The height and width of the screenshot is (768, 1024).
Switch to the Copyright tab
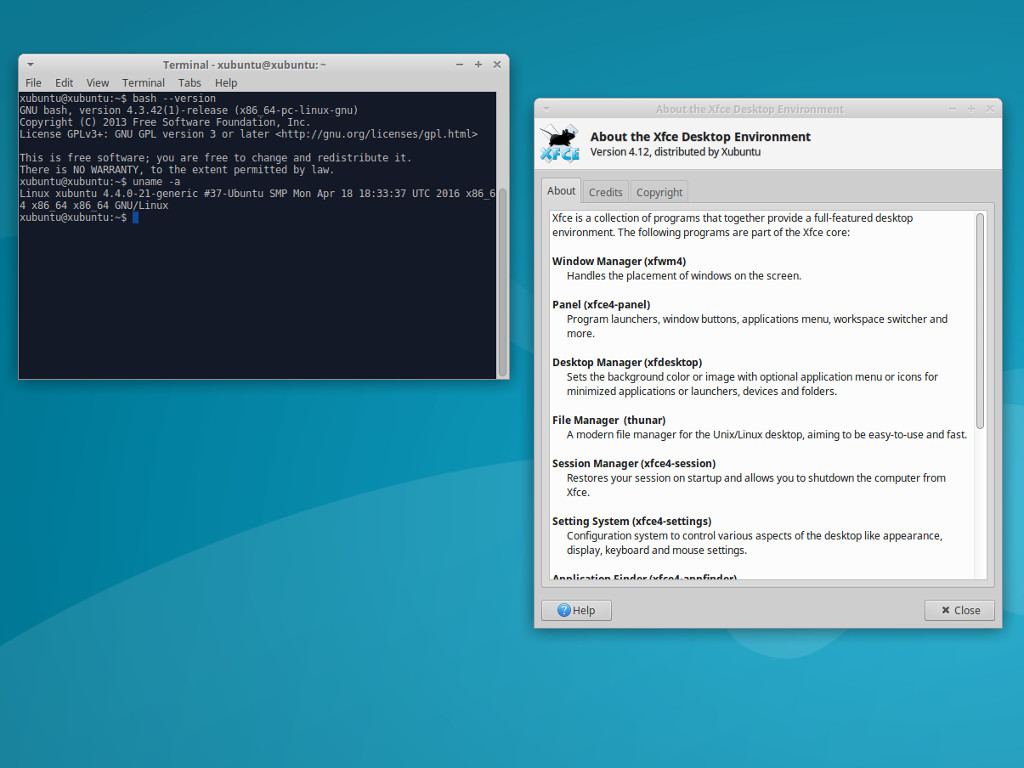pos(659,192)
